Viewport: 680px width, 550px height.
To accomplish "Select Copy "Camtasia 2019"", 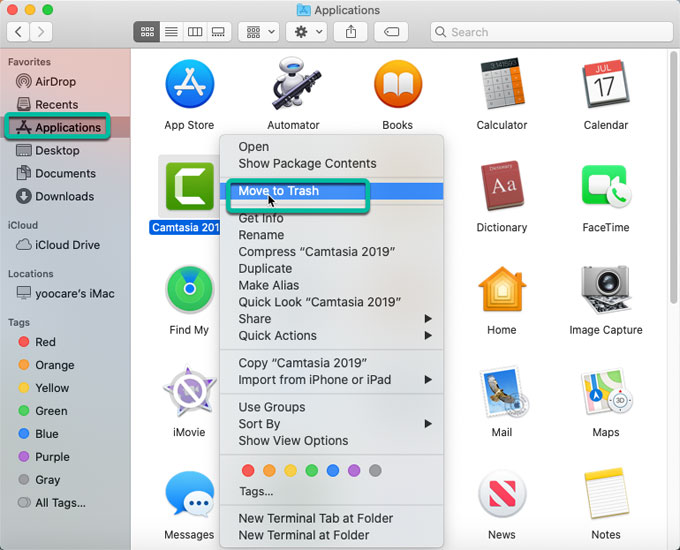I will click(331, 363).
